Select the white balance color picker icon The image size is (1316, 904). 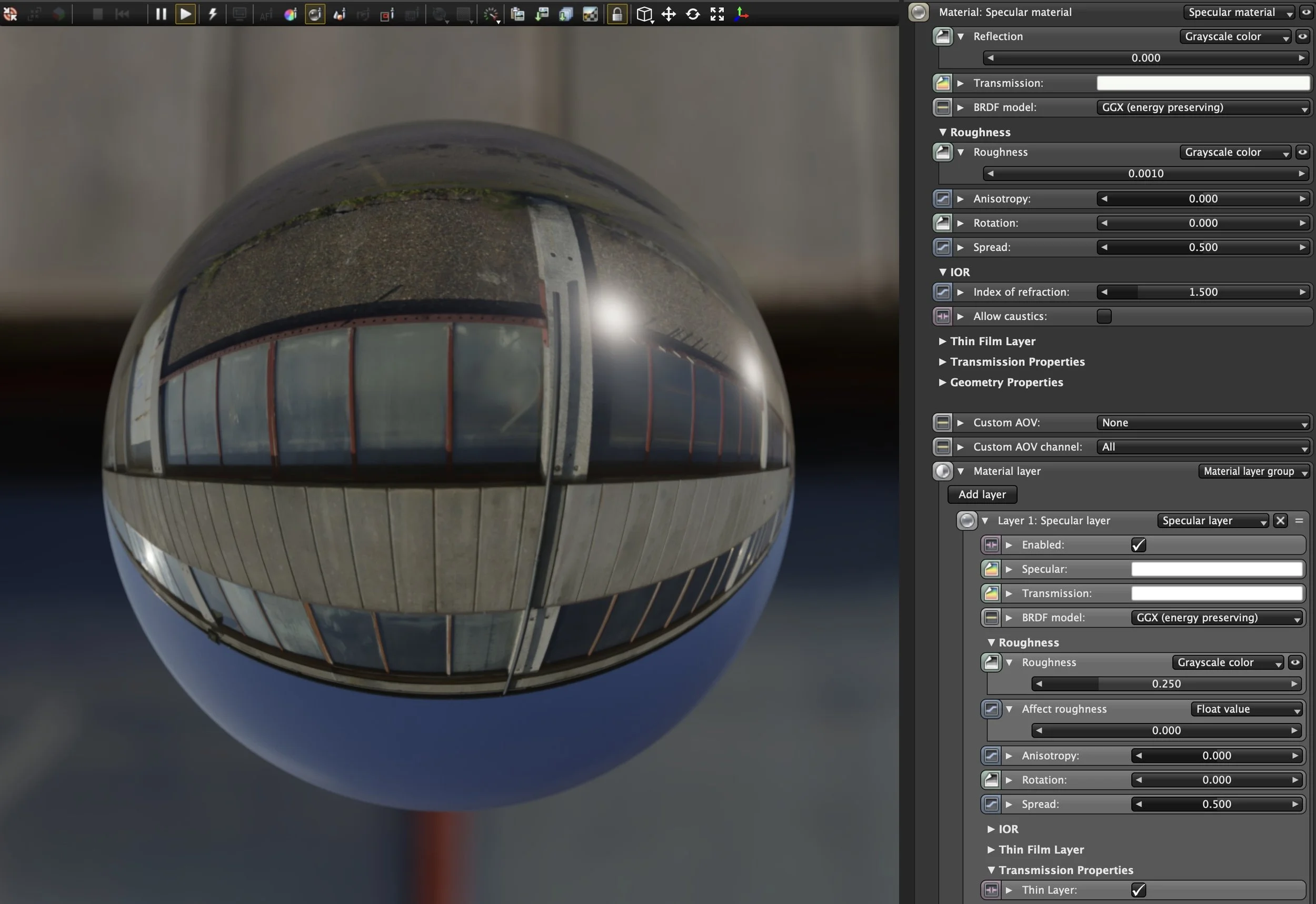tap(290, 15)
